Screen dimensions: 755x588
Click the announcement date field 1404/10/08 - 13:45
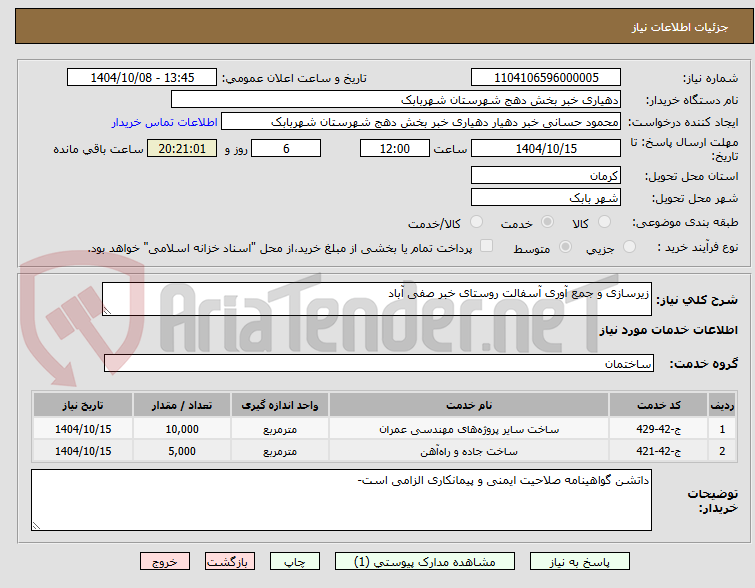pos(142,78)
